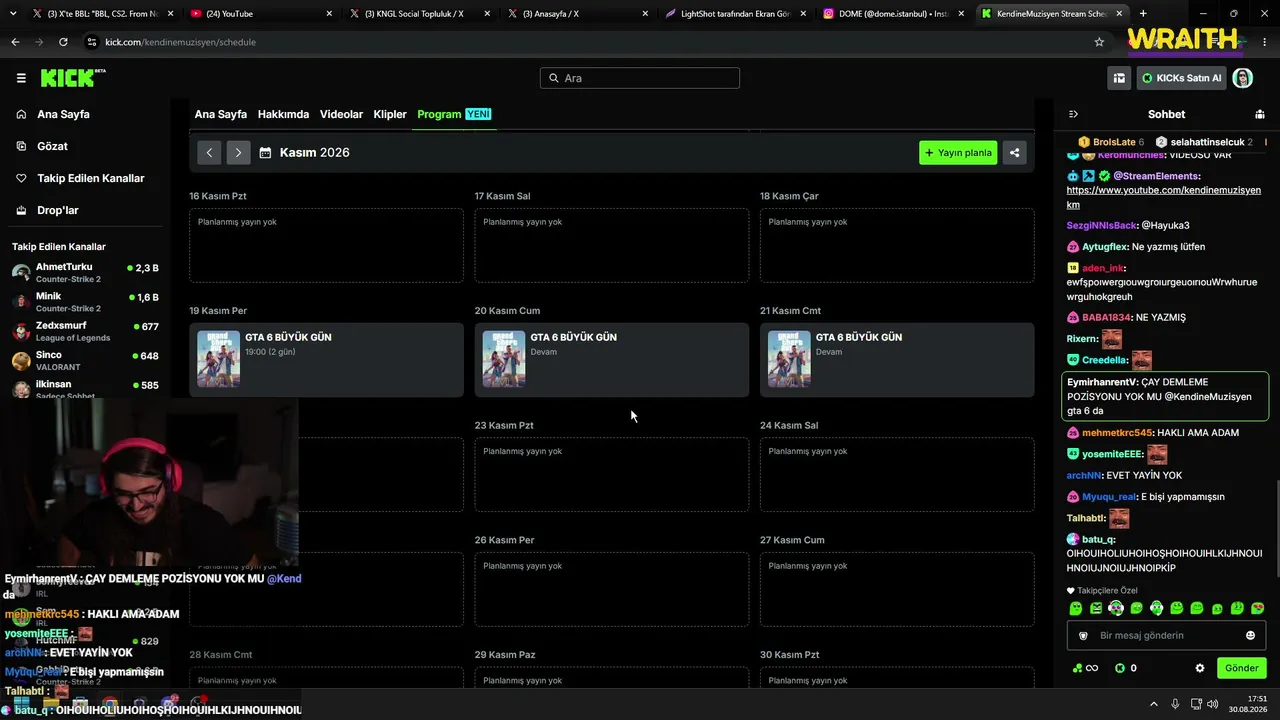Open the dashboard icon beside KICKs Satın Al
The image size is (1280, 720).
(x=1119, y=78)
